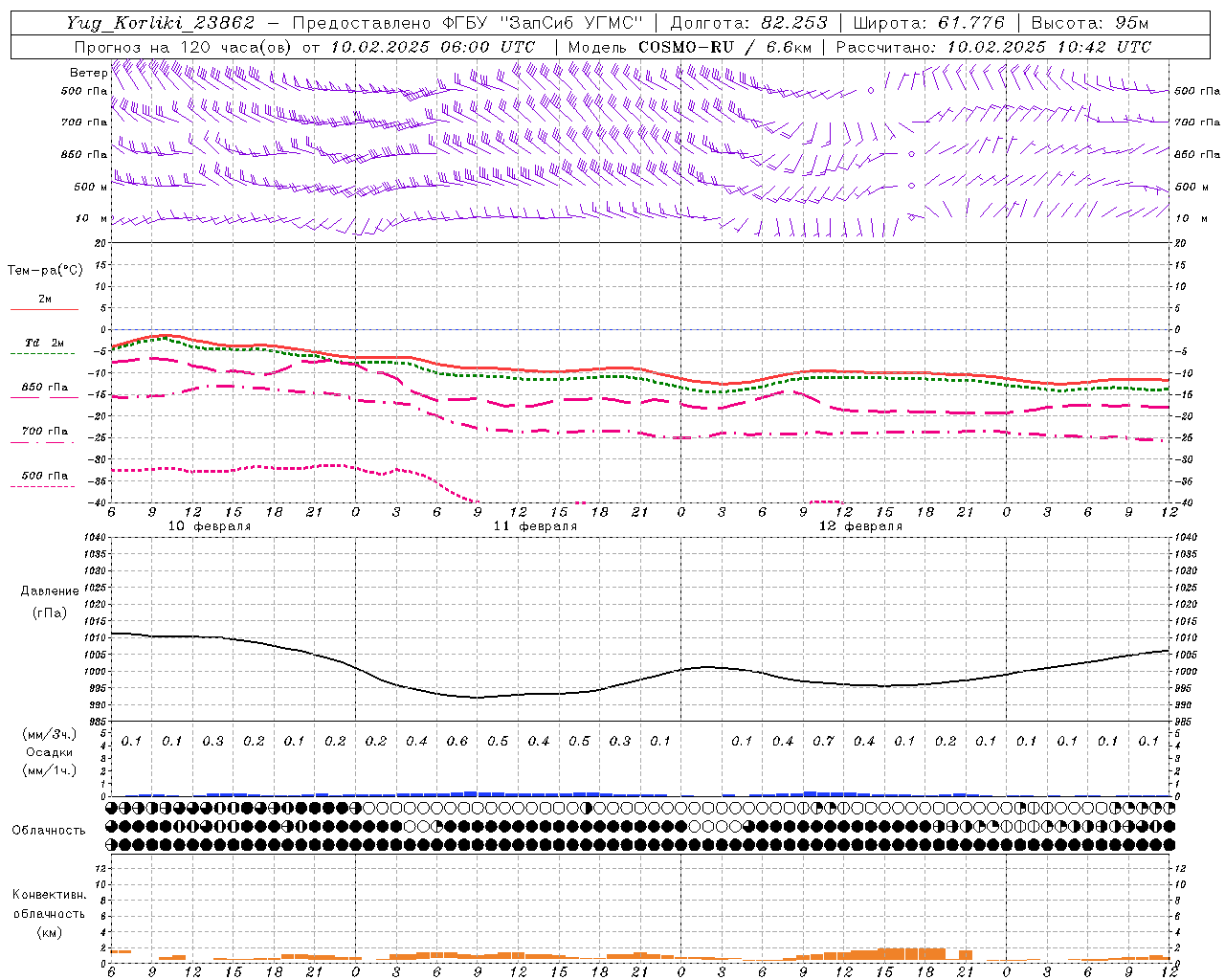Click the Тем-ра(°C) temperature label
The image size is (1225, 980).
click(45, 270)
